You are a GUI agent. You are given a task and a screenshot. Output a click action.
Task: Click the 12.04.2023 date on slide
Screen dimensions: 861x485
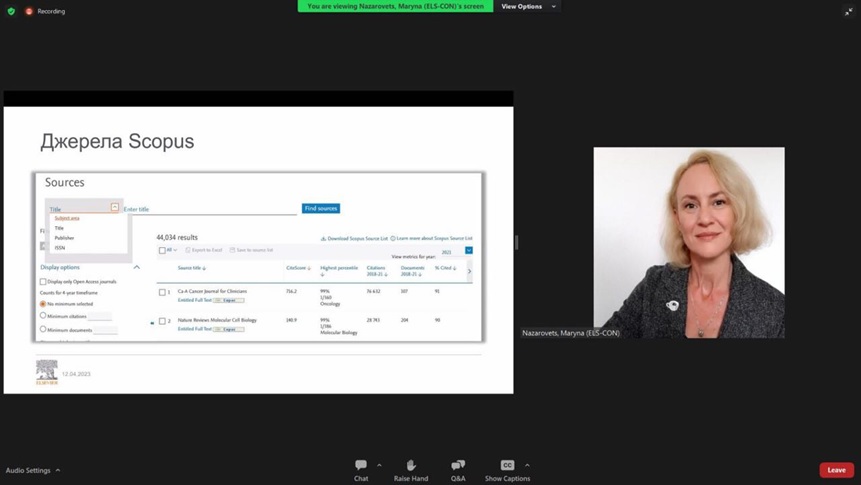click(76, 374)
